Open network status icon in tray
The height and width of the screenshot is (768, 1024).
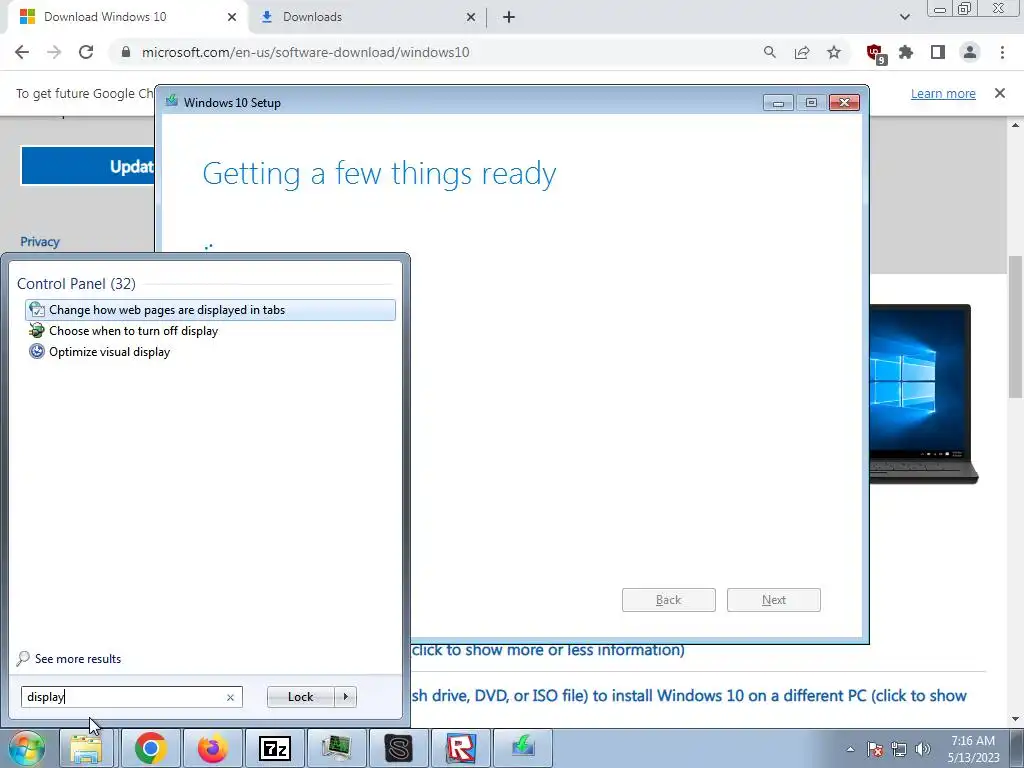pos(899,749)
